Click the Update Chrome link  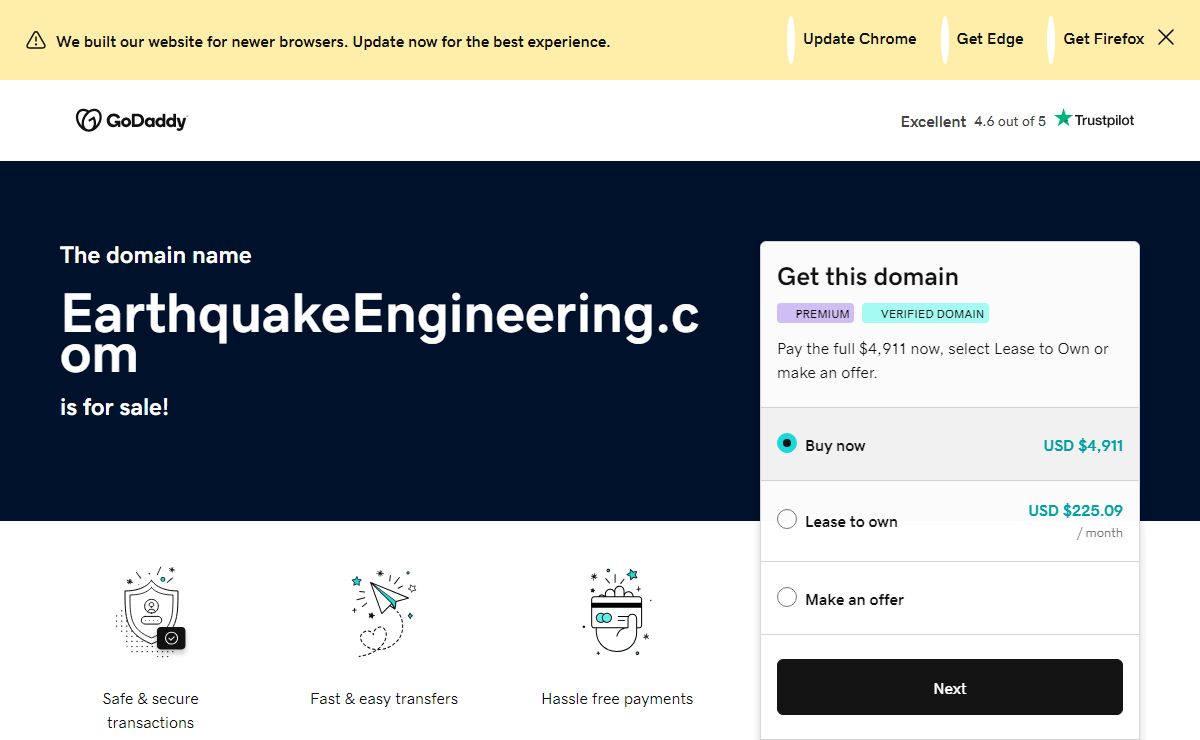click(x=860, y=39)
